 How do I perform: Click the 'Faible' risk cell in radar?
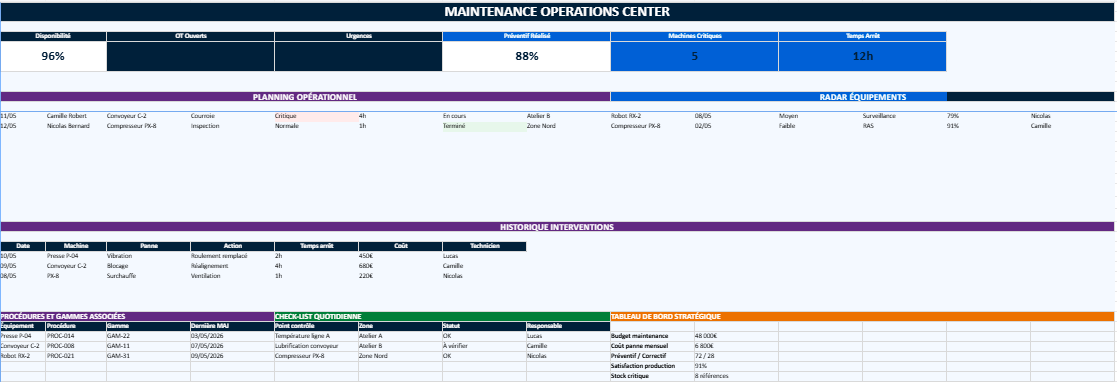point(821,126)
